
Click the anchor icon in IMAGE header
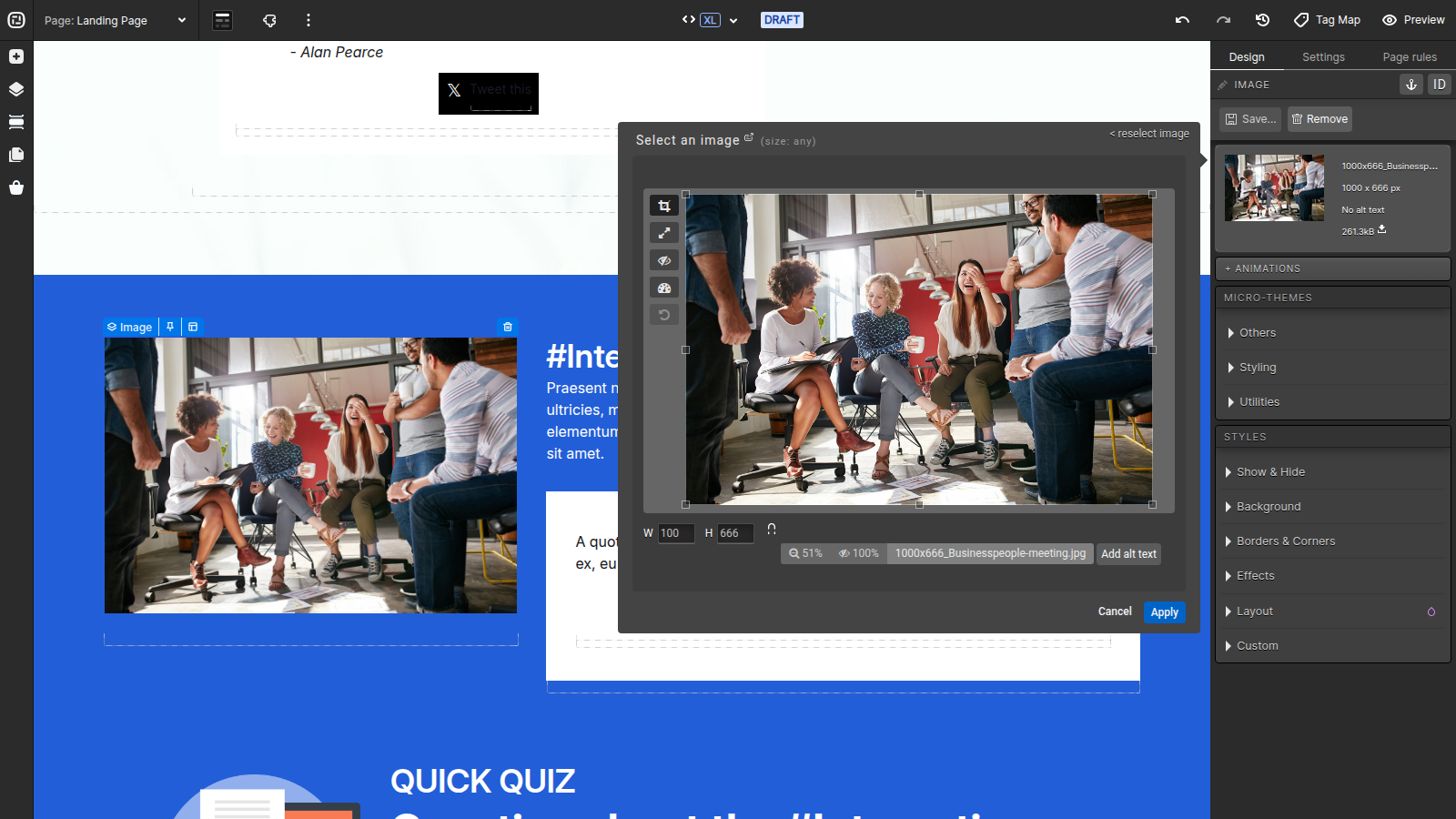click(1411, 85)
